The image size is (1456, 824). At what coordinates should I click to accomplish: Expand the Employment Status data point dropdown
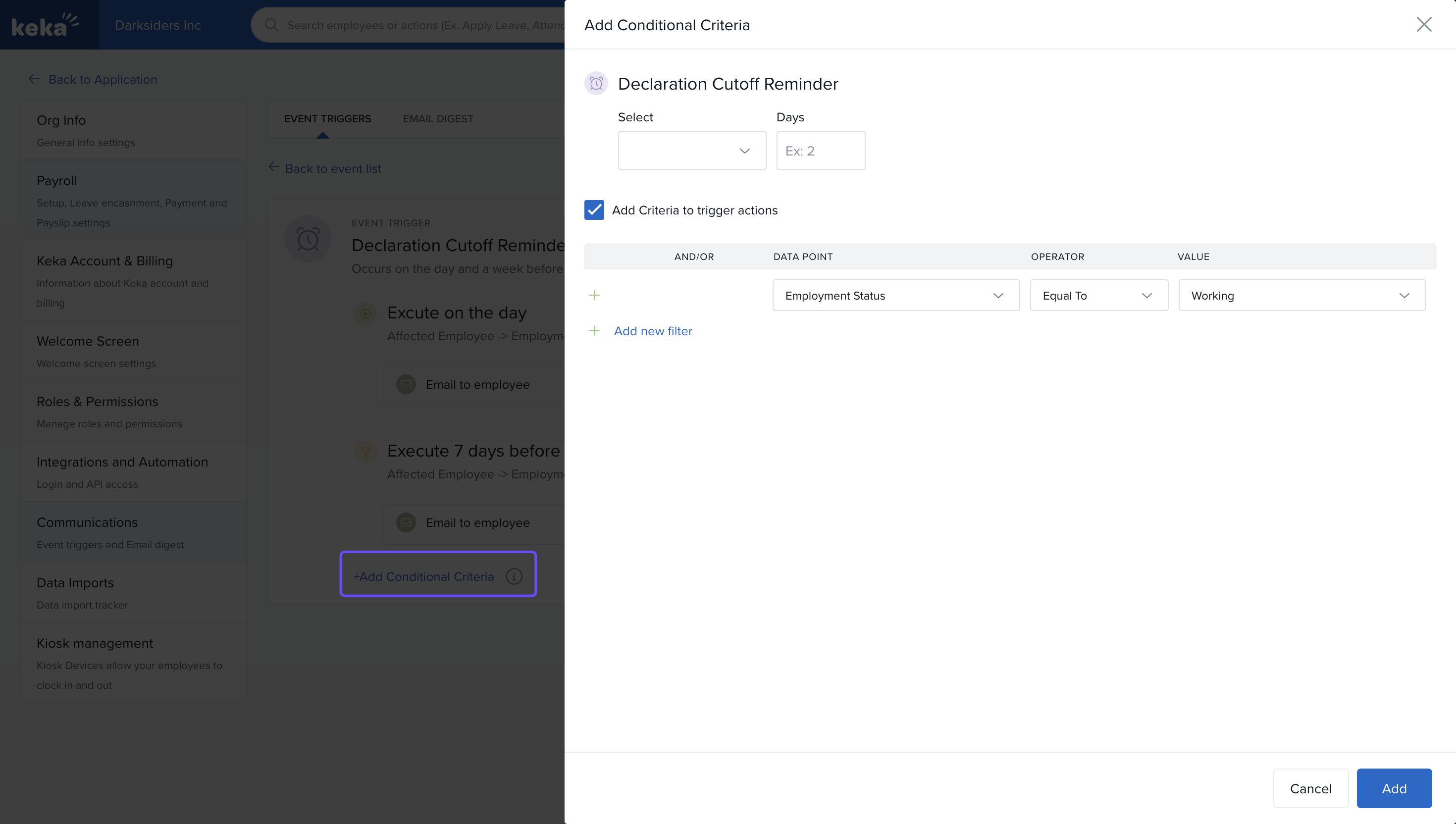coord(895,296)
